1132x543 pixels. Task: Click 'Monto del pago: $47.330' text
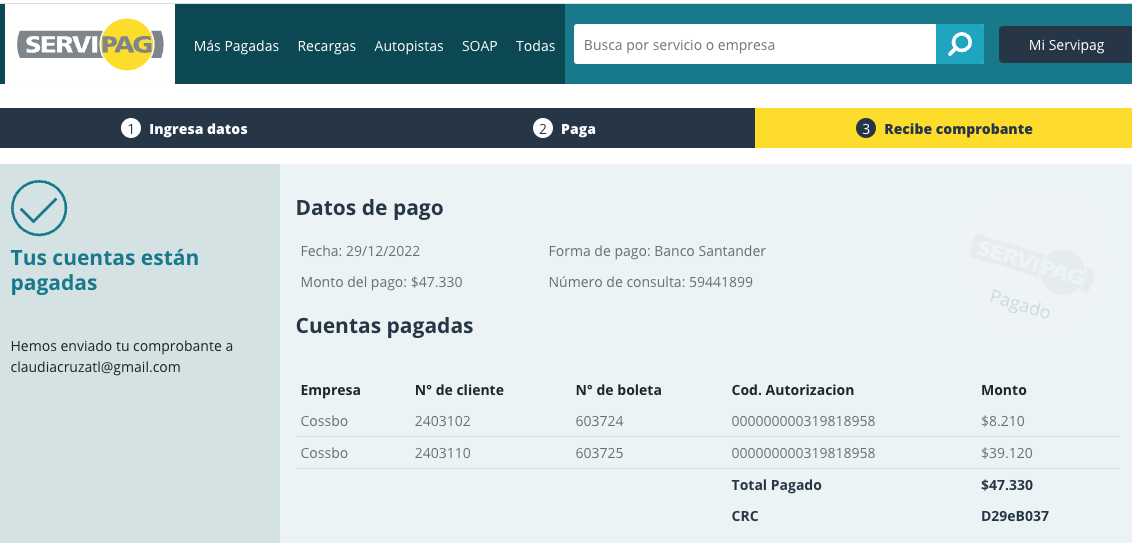coord(381,282)
